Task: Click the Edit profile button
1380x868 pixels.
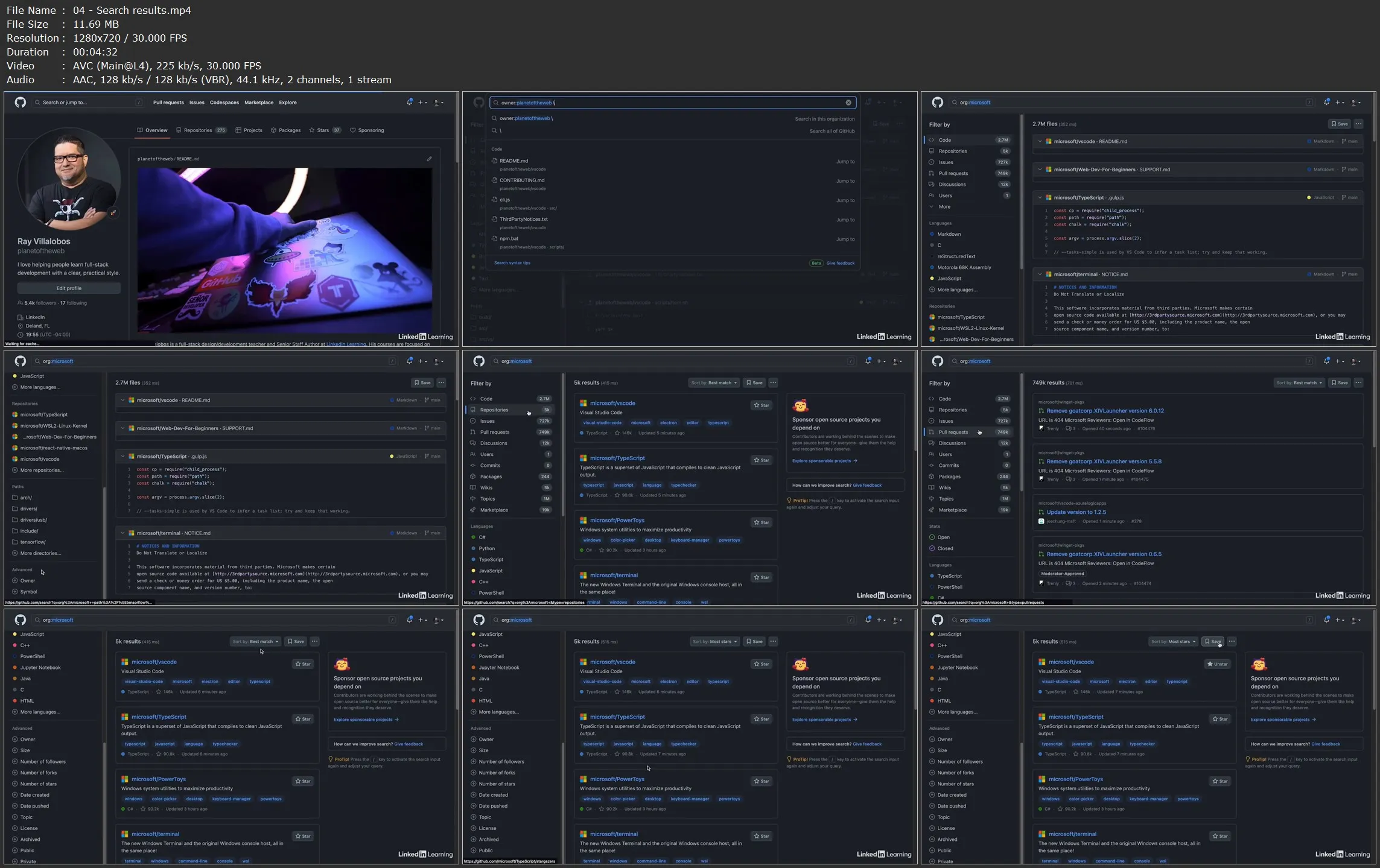Action: coord(69,288)
